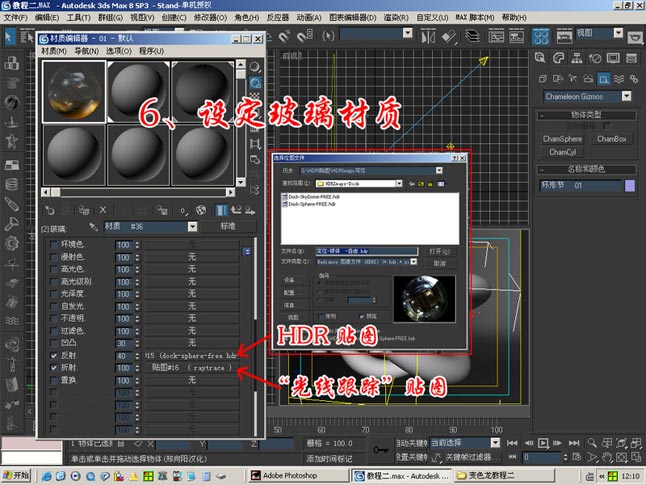Open Layer Manager from main toolbar
The width and height of the screenshot is (646, 485).
[473, 36]
